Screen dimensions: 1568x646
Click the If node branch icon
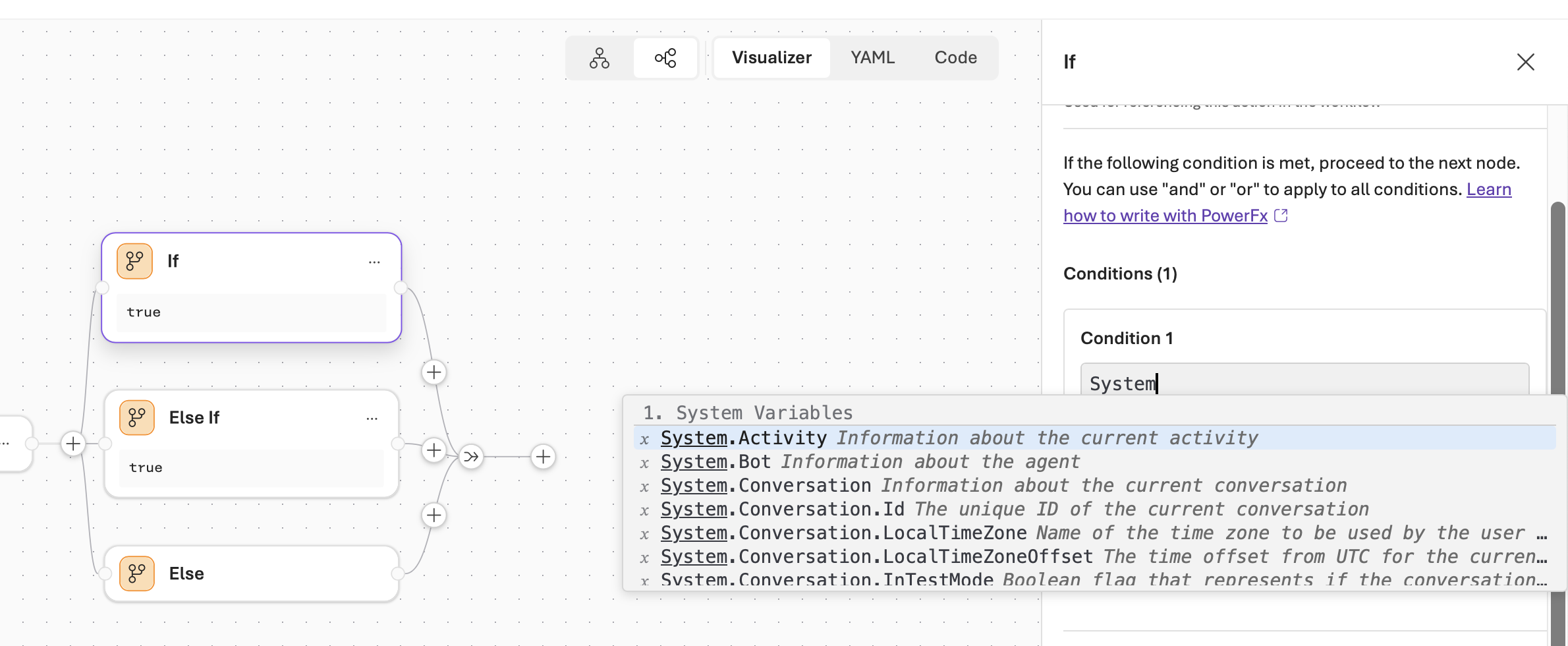click(134, 261)
